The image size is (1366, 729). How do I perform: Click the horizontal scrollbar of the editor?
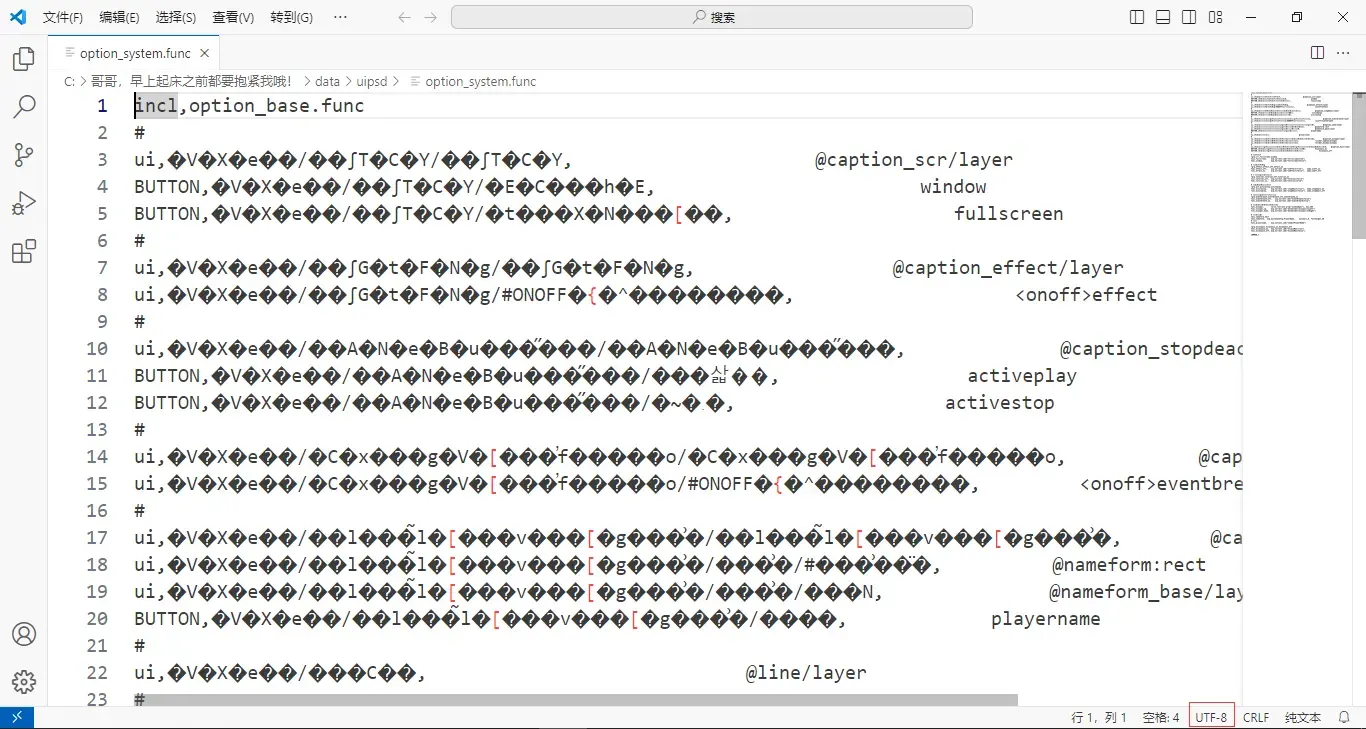(x=576, y=700)
